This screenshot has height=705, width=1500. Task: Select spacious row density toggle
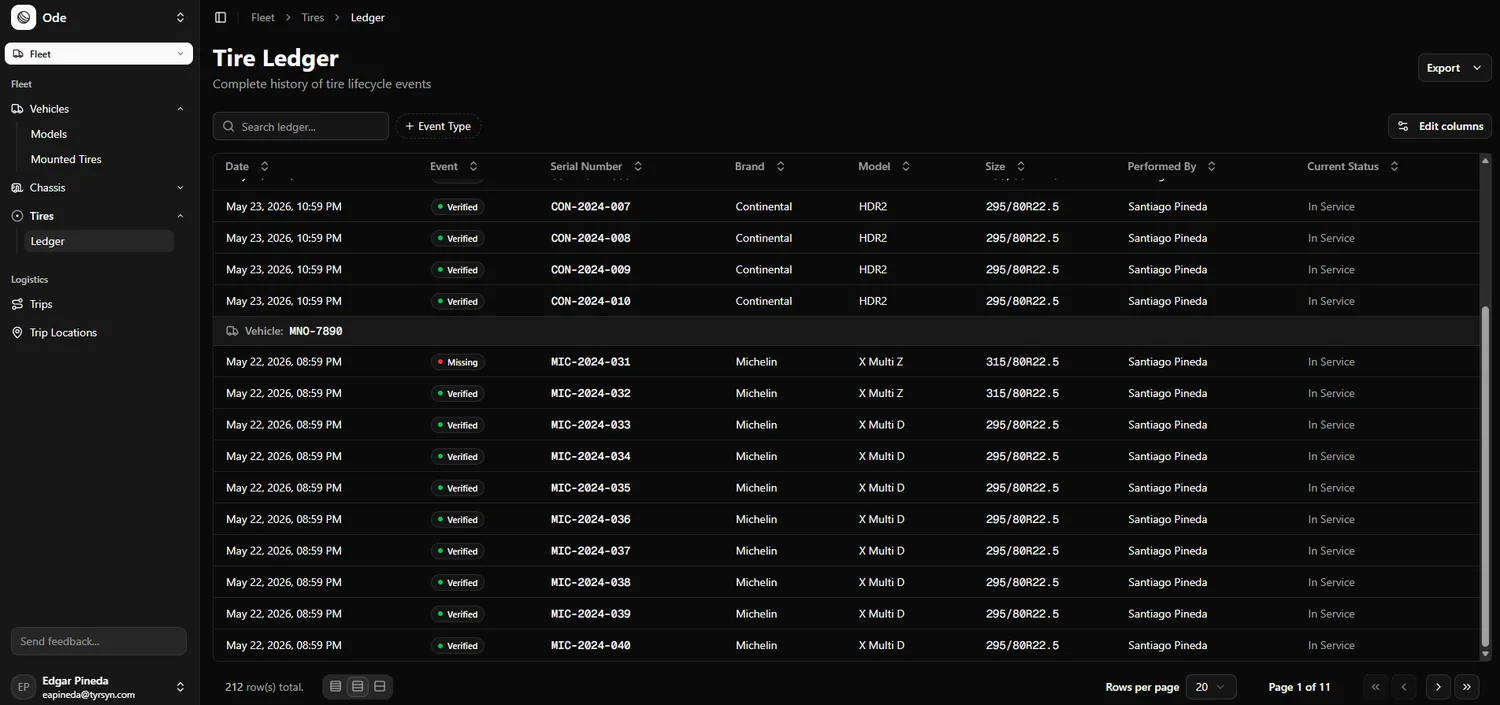pyautogui.click(x=380, y=687)
